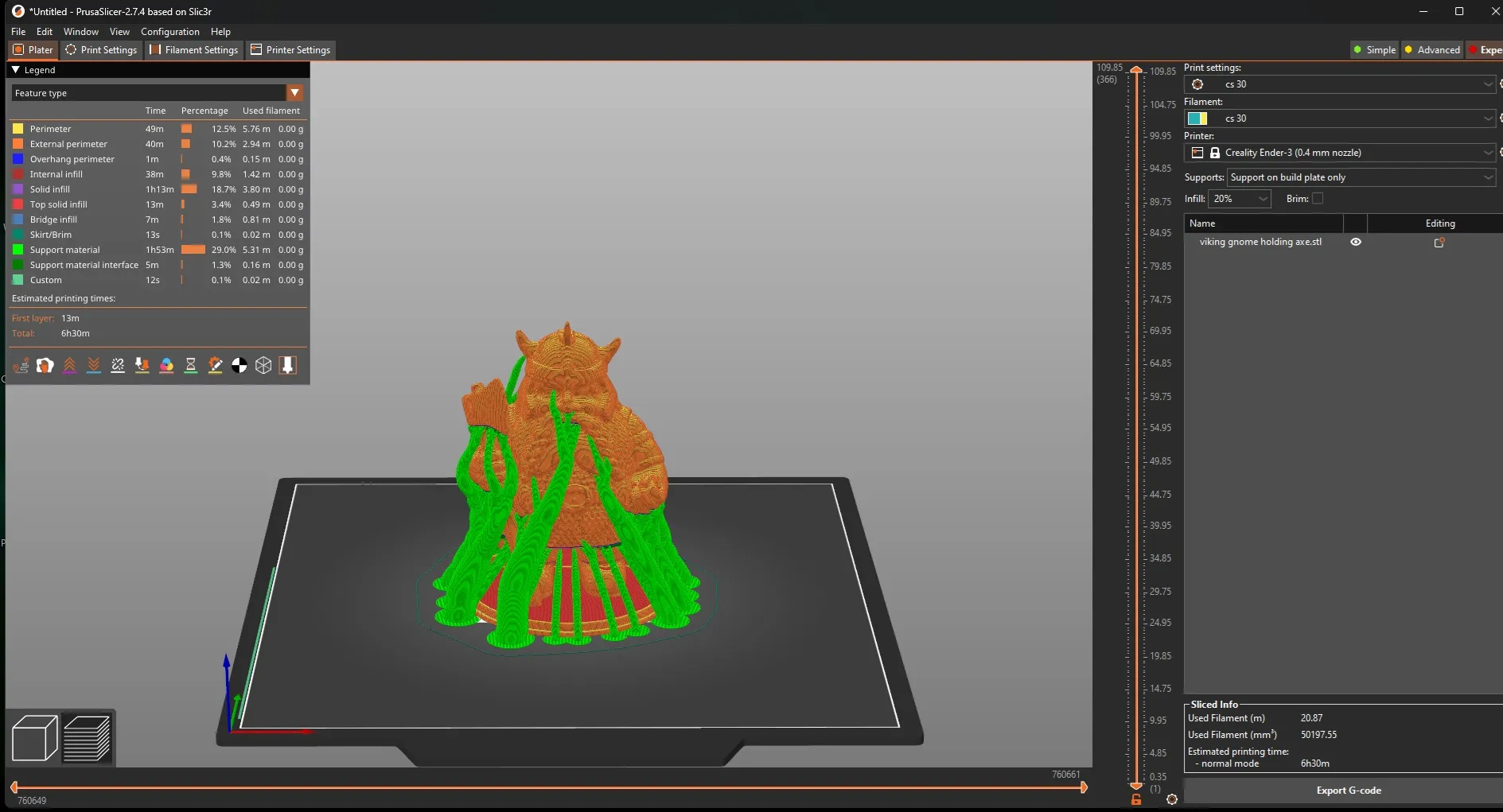Switch to the Print Settings tab

(x=101, y=50)
